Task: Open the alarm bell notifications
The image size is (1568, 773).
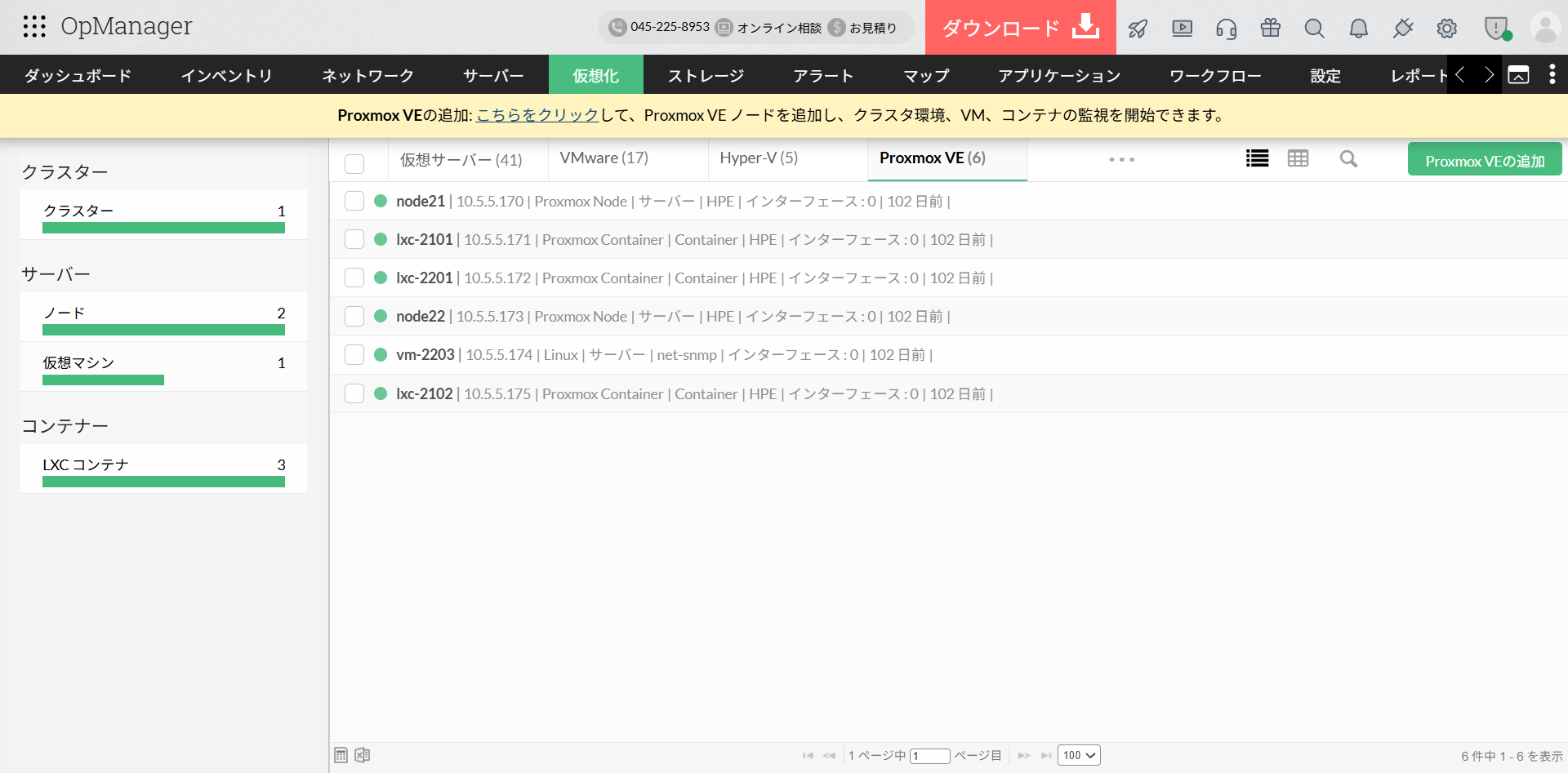Action: (x=1358, y=29)
